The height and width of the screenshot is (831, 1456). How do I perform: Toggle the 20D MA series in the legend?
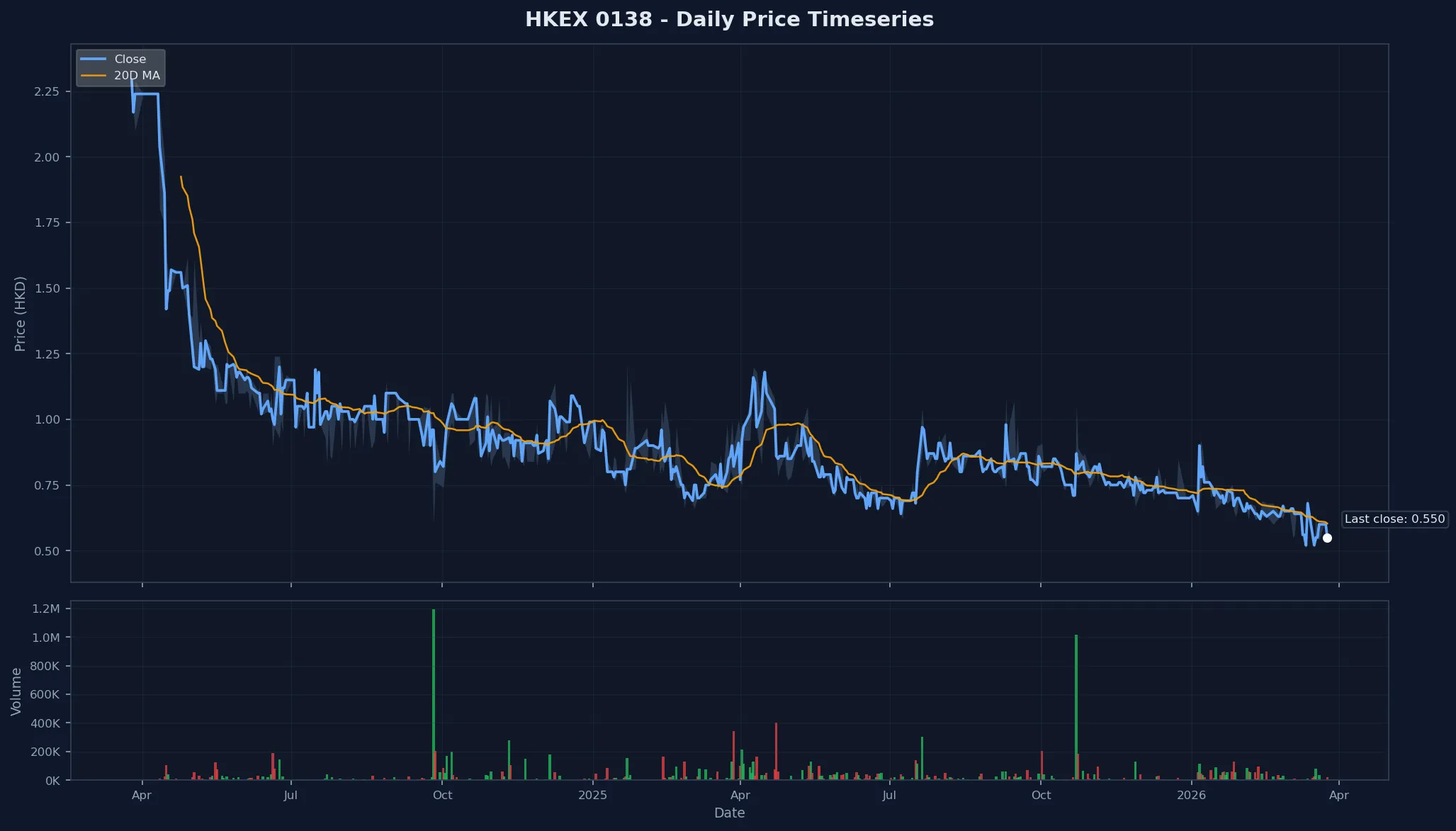coord(138,75)
